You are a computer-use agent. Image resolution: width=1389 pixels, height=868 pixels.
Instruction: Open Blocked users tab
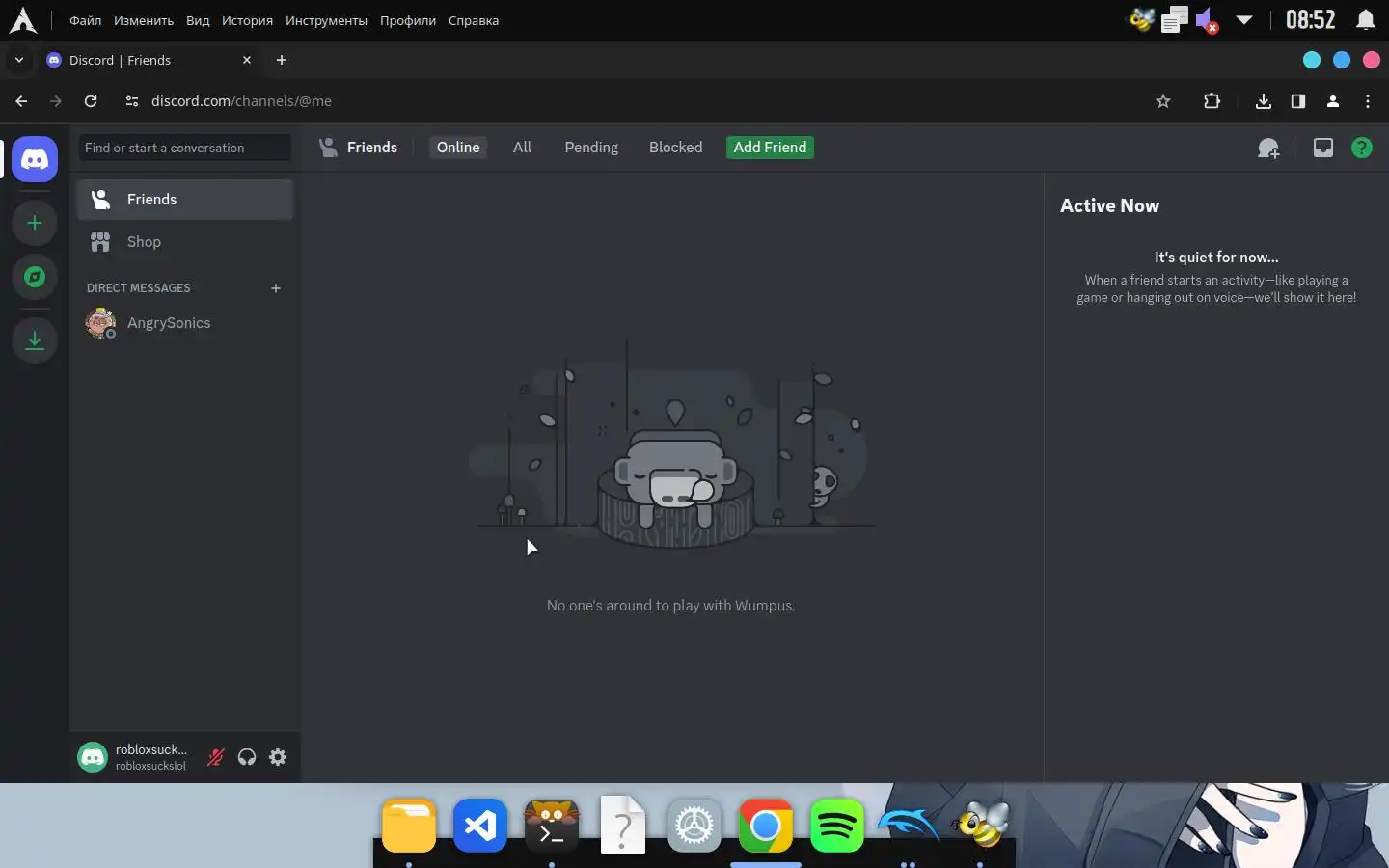[x=675, y=148]
